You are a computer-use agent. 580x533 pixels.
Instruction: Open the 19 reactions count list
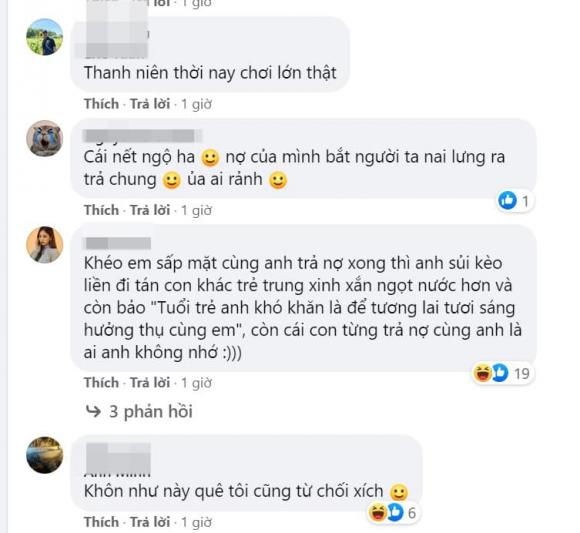click(x=522, y=374)
